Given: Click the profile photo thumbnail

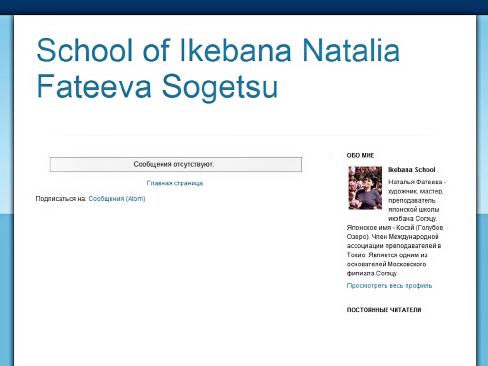Looking at the screenshot, I should pyautogui.click(x=365, y=188).
